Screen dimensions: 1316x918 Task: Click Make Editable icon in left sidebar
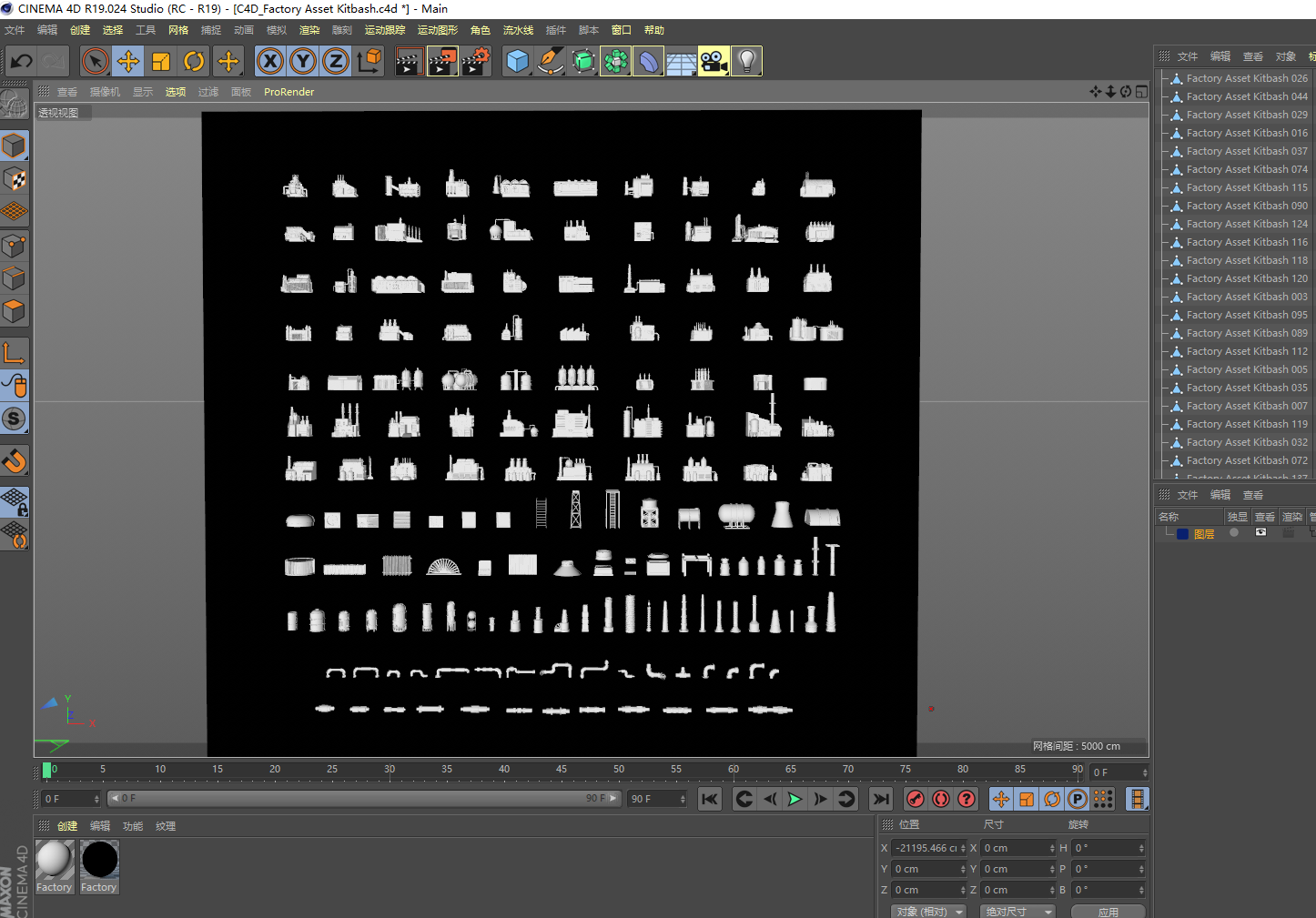pos(14,103)
